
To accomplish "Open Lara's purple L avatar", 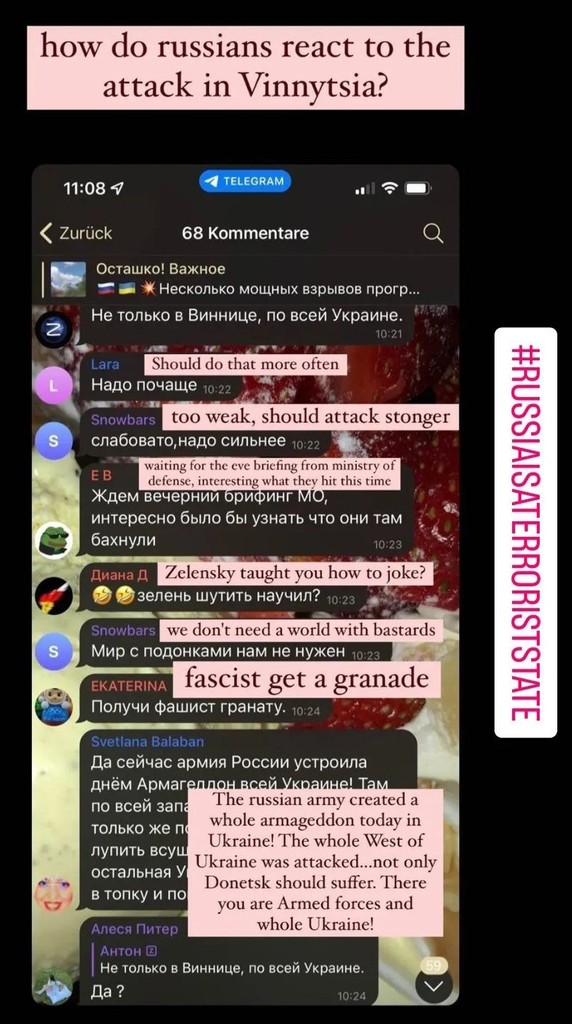I will pyautogui.click(x=54, y=385).
